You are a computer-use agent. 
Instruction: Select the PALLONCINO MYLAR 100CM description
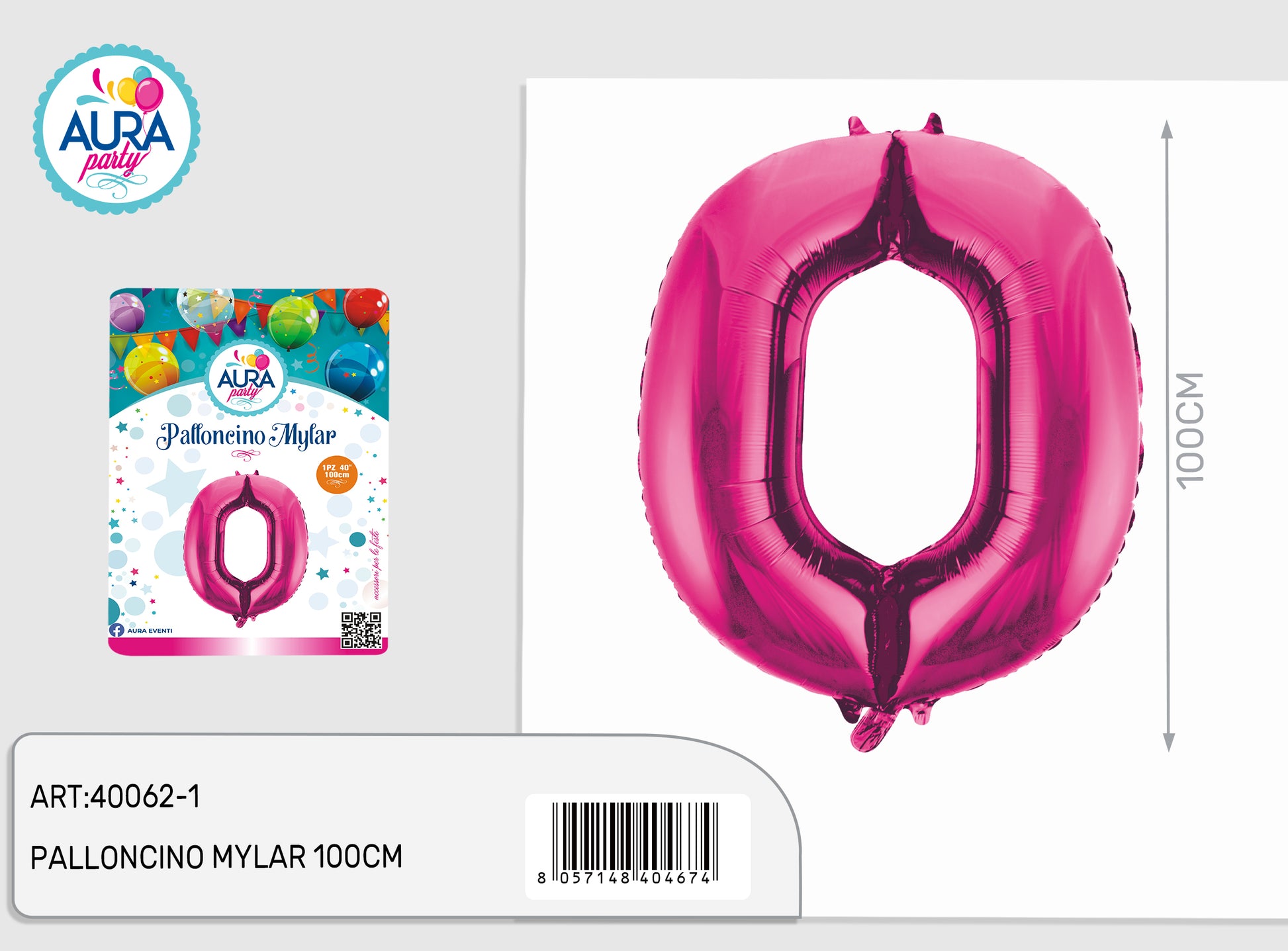coord(216,857)
